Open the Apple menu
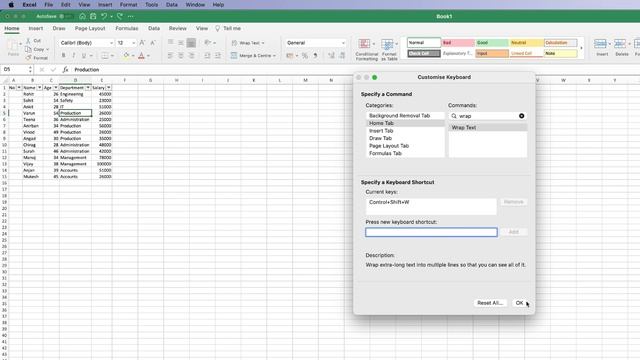 click(x=11, y=5)
